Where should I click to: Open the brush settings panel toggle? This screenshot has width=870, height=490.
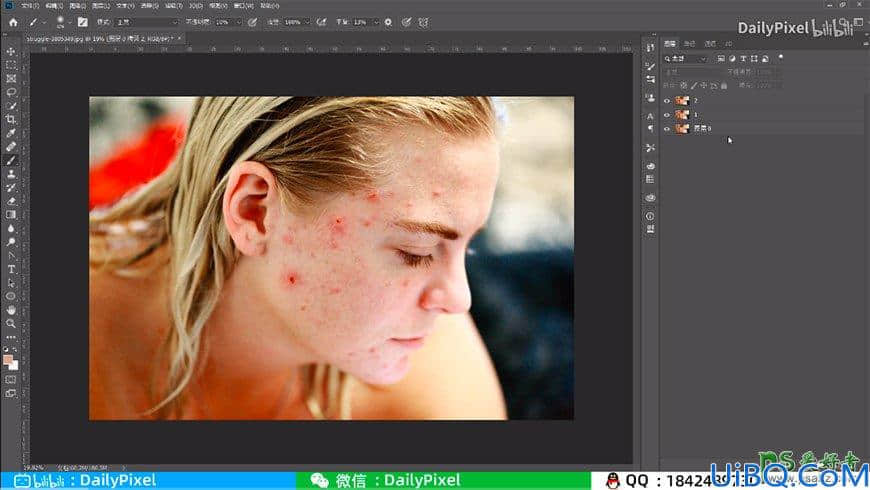pyautogui.click(x=83, y=23)
